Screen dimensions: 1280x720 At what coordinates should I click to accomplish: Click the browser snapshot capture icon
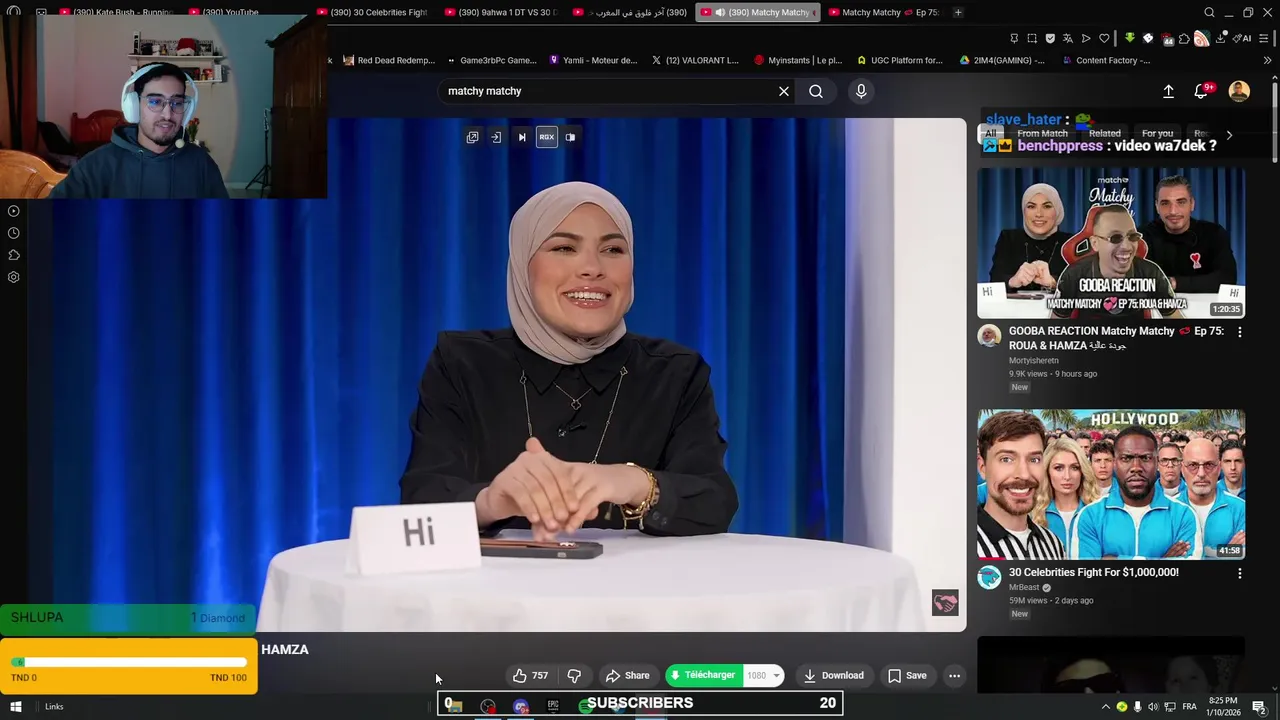pos(1032,38)
